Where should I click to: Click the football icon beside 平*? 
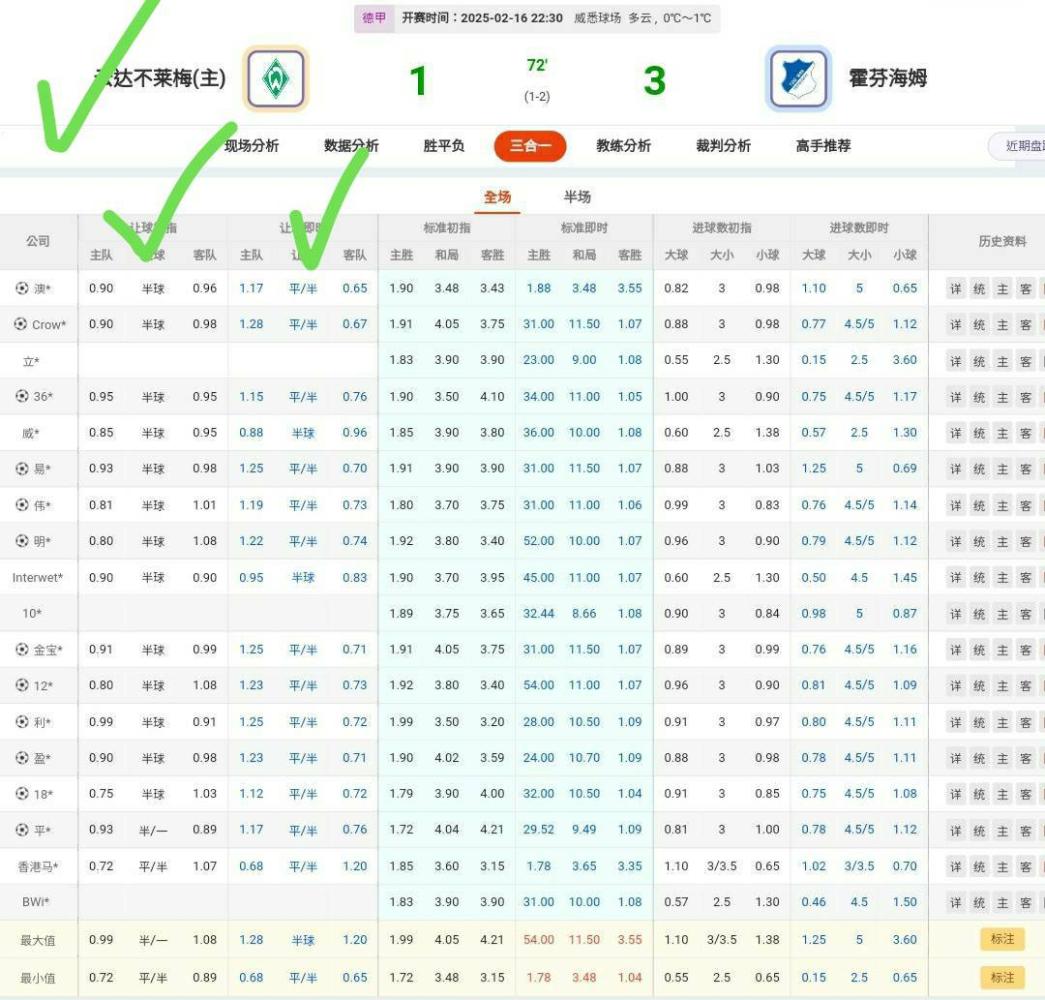coord(22,829)
